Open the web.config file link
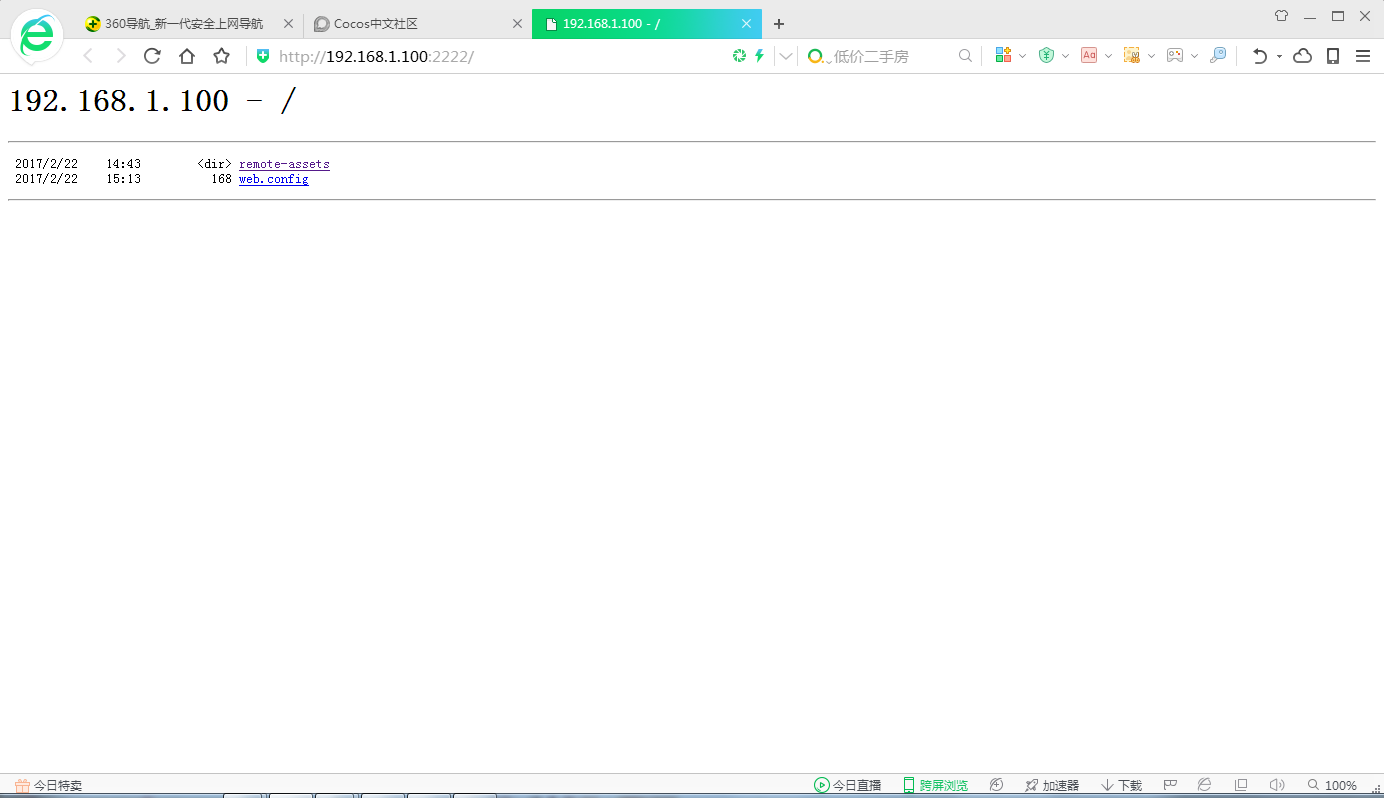This screenshot has height=798, width=1384. (x=273, y=179)
